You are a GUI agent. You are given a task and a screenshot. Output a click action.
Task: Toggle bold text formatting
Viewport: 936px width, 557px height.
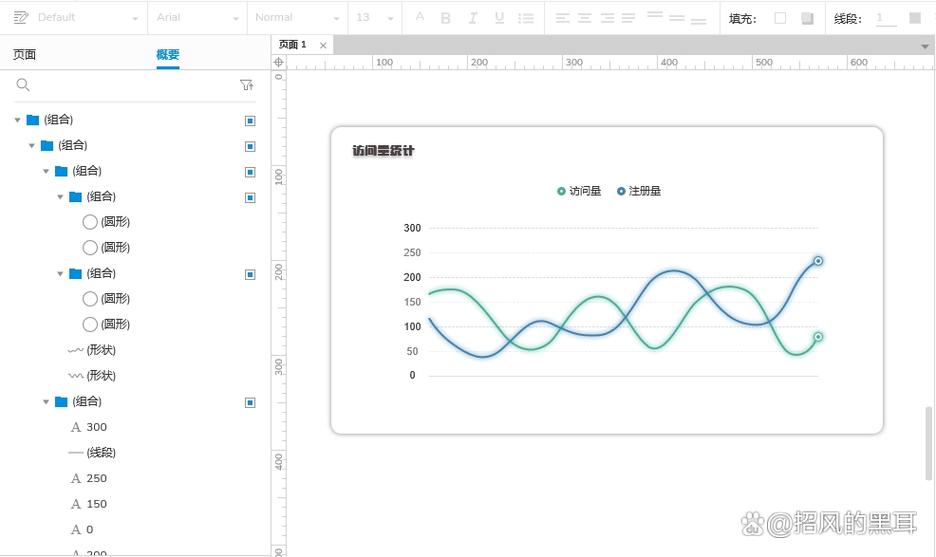point(446,18)
